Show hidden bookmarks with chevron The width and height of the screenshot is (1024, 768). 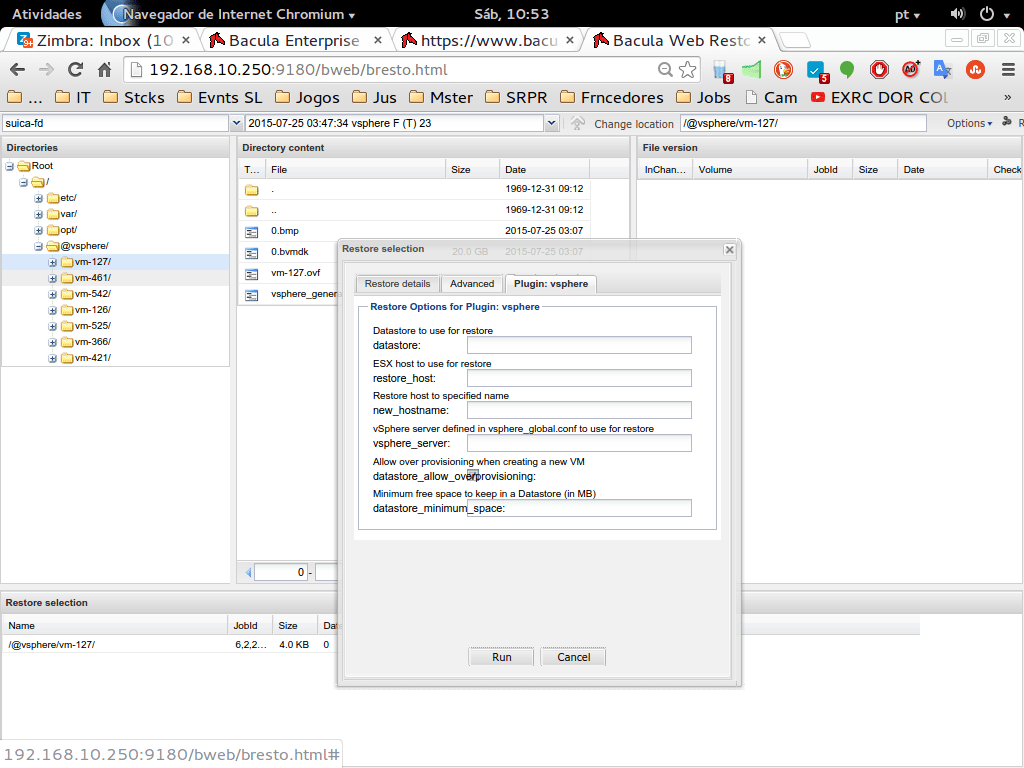(1008, 97)
